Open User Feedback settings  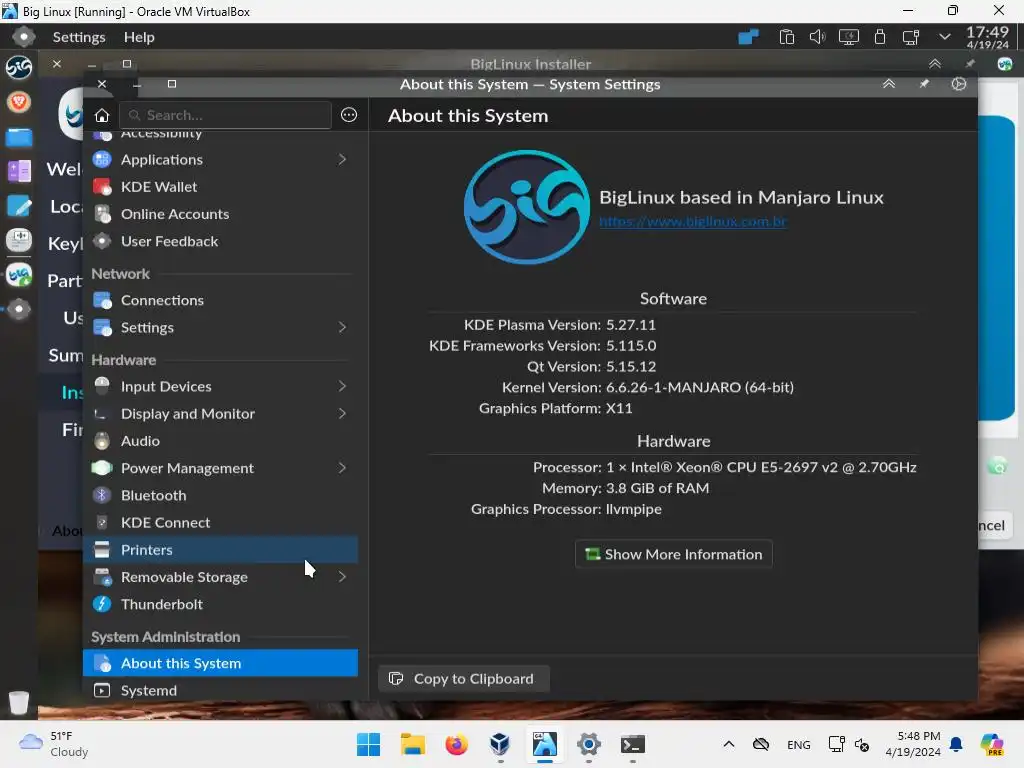click(221, 242)
